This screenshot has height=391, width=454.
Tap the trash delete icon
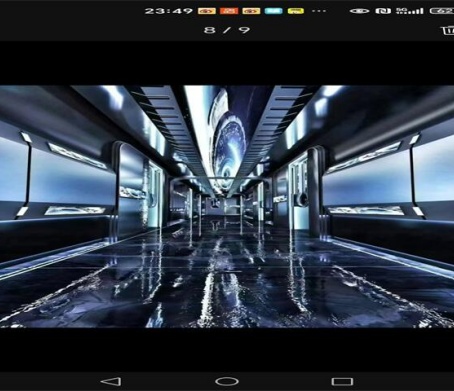coord(448,30)
